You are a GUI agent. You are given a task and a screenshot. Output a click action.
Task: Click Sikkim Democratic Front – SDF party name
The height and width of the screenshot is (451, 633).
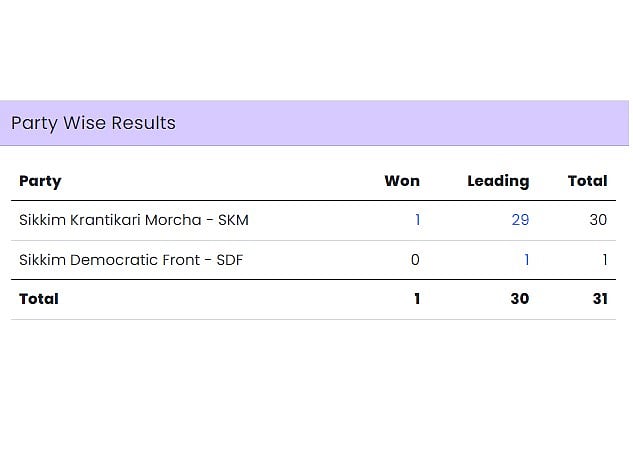[x=131, y=260]
